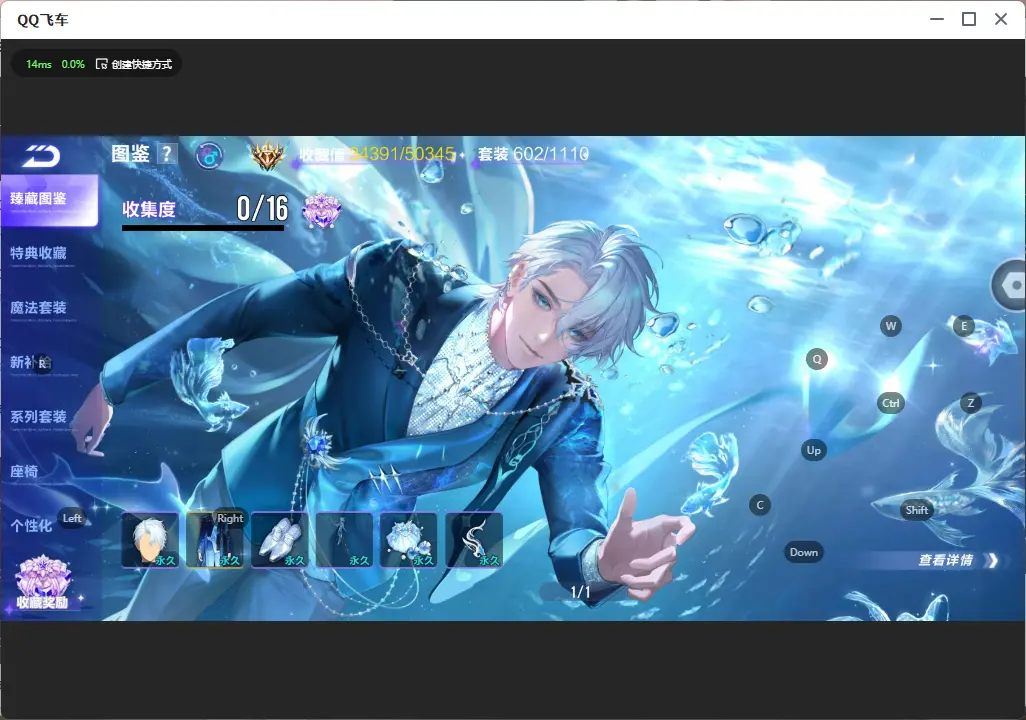The width and height of the screenshot is (1026, 720).
Task: Click the Q key overlay button
Action: tap(817, 359)
